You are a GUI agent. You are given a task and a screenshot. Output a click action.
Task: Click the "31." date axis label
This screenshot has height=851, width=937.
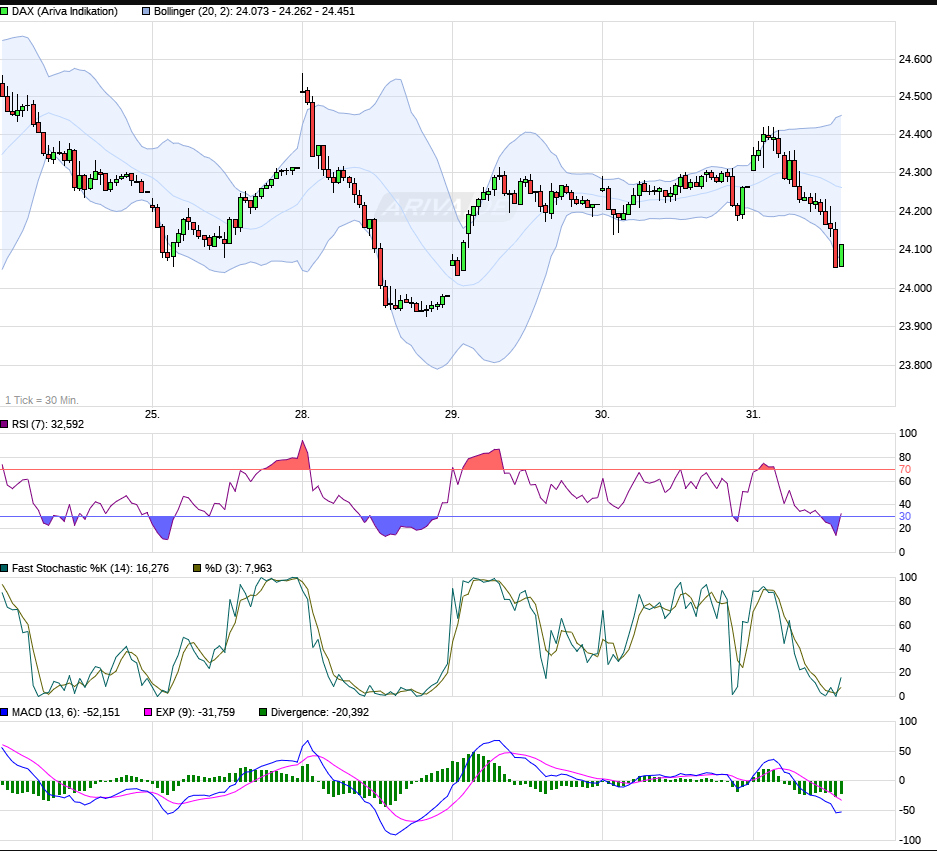(753, 414)
